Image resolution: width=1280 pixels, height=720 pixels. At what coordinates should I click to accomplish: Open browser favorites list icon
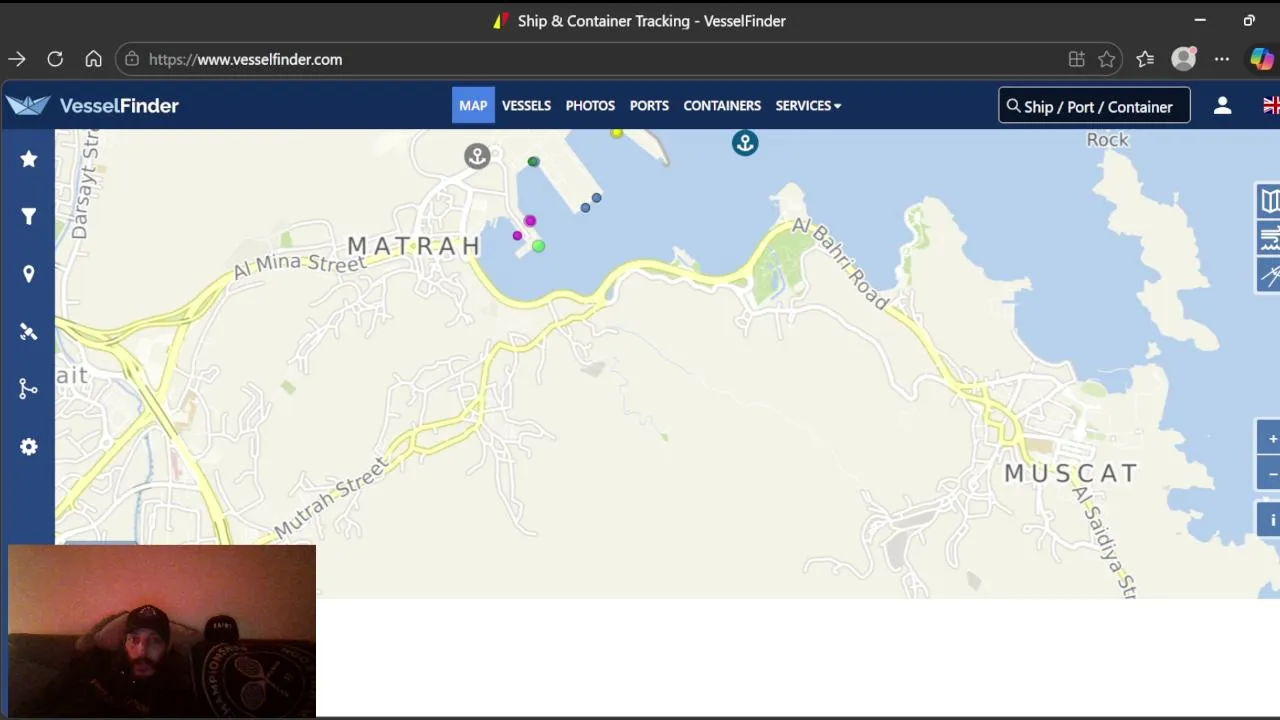(x=1145, y=59)
